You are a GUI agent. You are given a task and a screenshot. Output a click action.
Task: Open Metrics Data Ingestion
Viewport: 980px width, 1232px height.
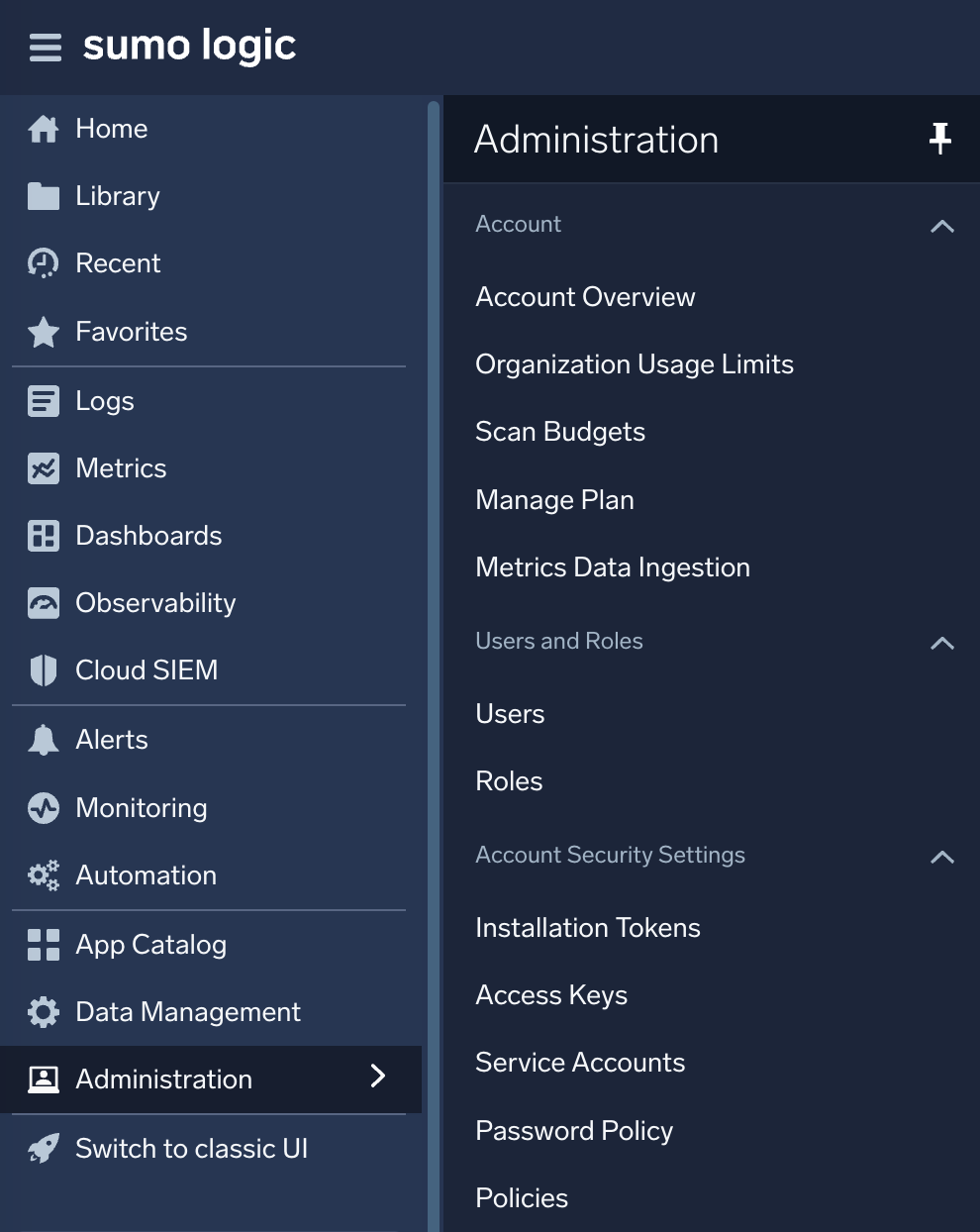coord(613,567)
